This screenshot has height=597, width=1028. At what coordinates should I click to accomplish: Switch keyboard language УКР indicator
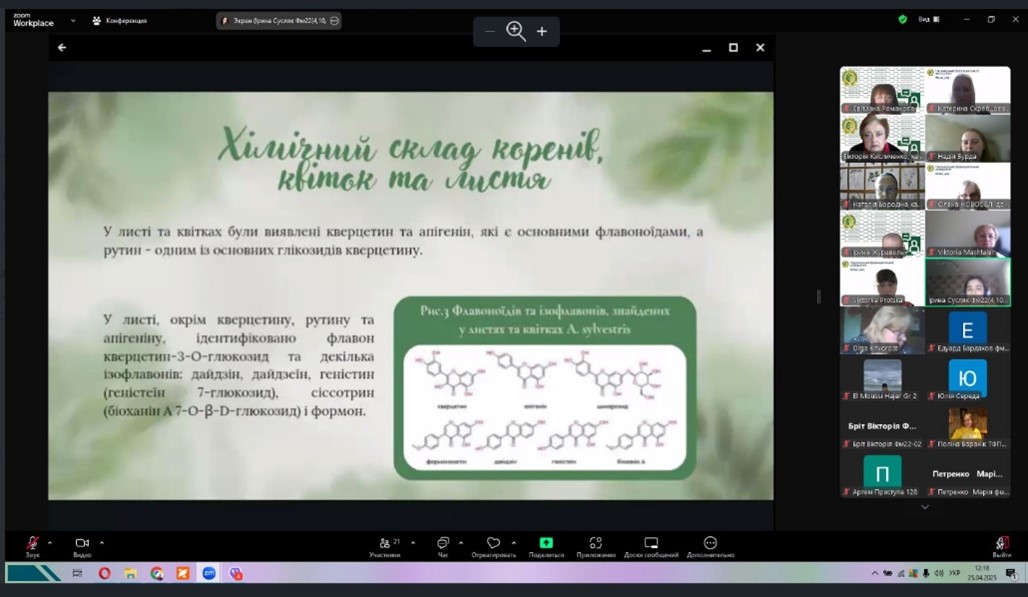pyautogui.click(x=955, y=573)
